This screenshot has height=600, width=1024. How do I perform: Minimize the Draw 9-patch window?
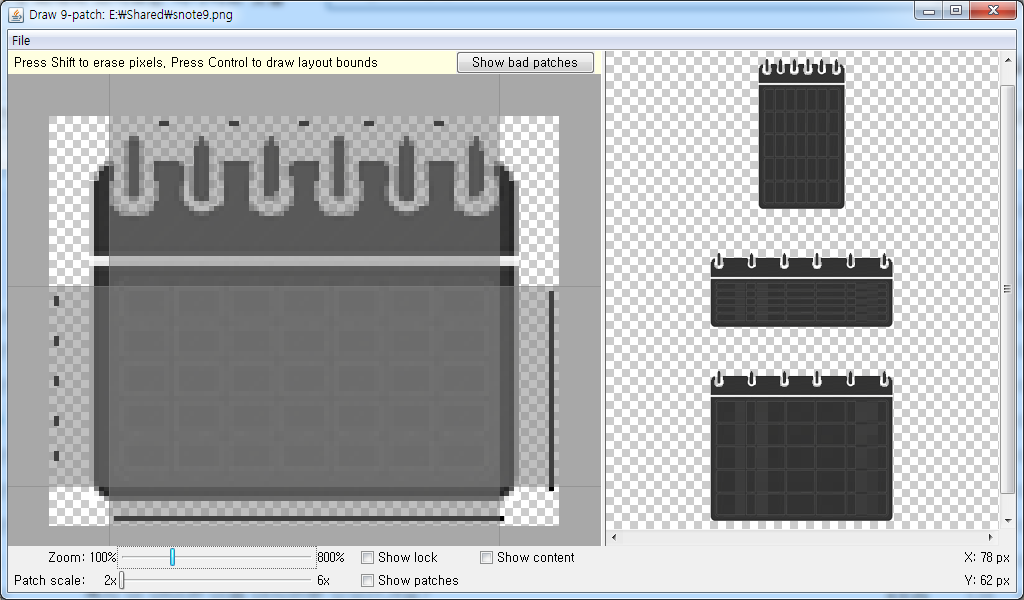[x=930, y=10]
